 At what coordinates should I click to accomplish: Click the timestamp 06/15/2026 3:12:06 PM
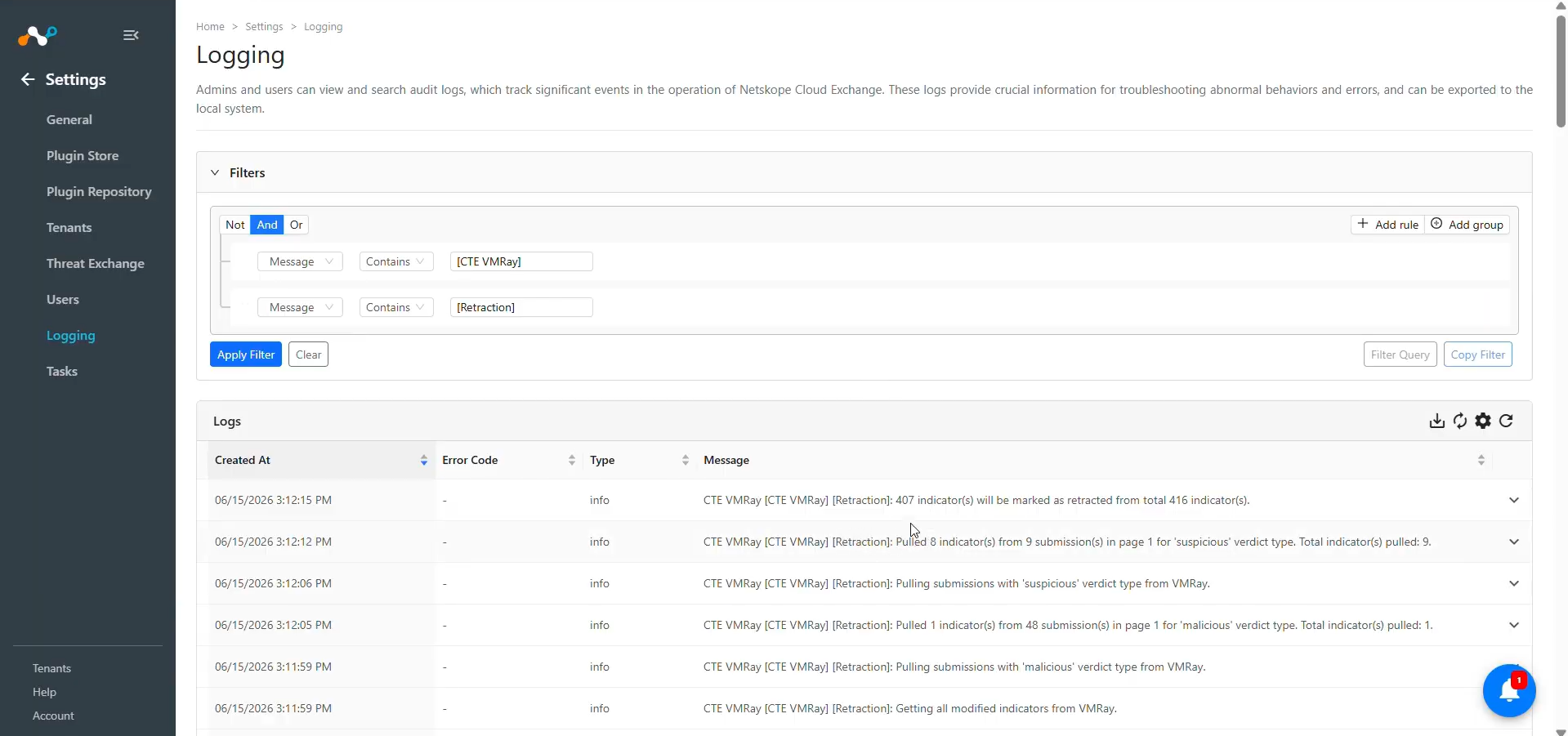(x=273, y=583)
